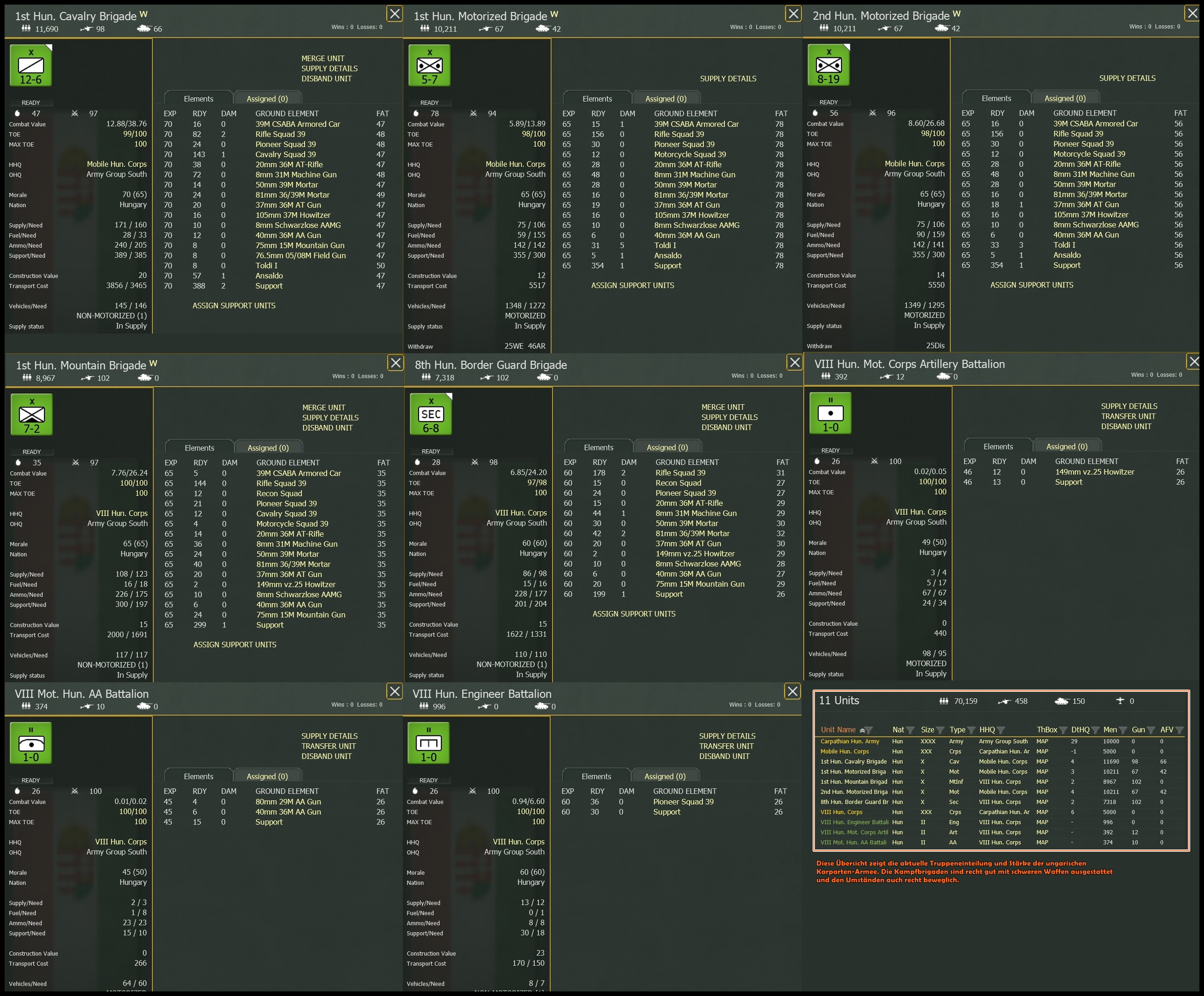The height and width of the screenshot is (996, 1204).
Task: Click 39M CSABA Armored Car in Cavalry Brigade
Action: click(298, 124)
